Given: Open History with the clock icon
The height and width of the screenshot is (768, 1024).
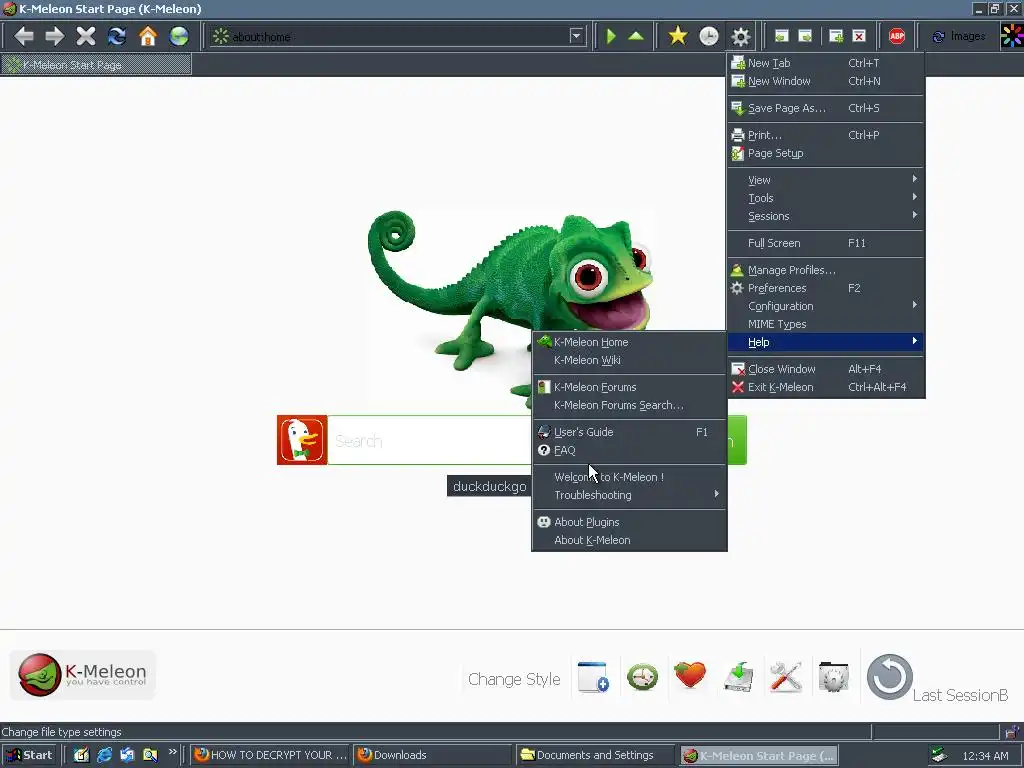Looking at the screenshot, I should (x=709, y=36).
